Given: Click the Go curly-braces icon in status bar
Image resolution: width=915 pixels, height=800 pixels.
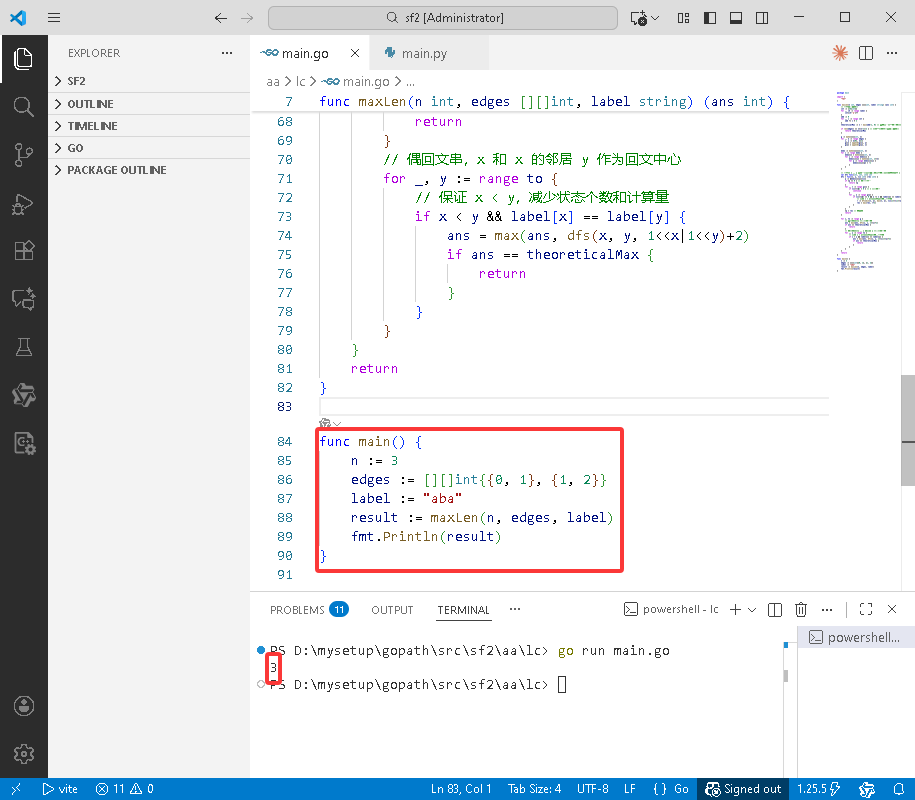Looking at the screenshot, I should (660, 789).
